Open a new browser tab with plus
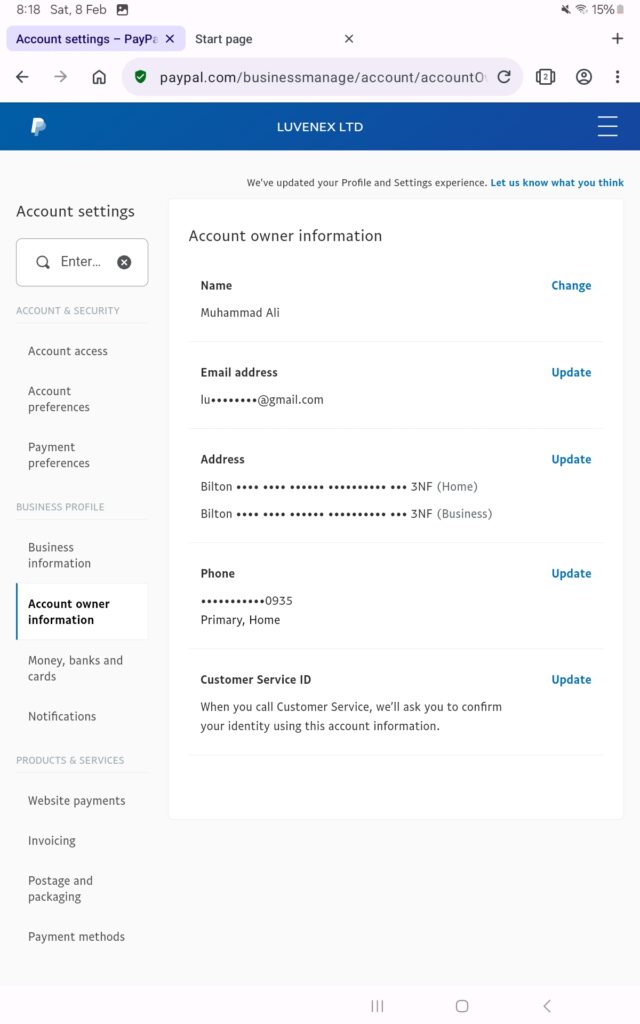 tap(617, 39)
